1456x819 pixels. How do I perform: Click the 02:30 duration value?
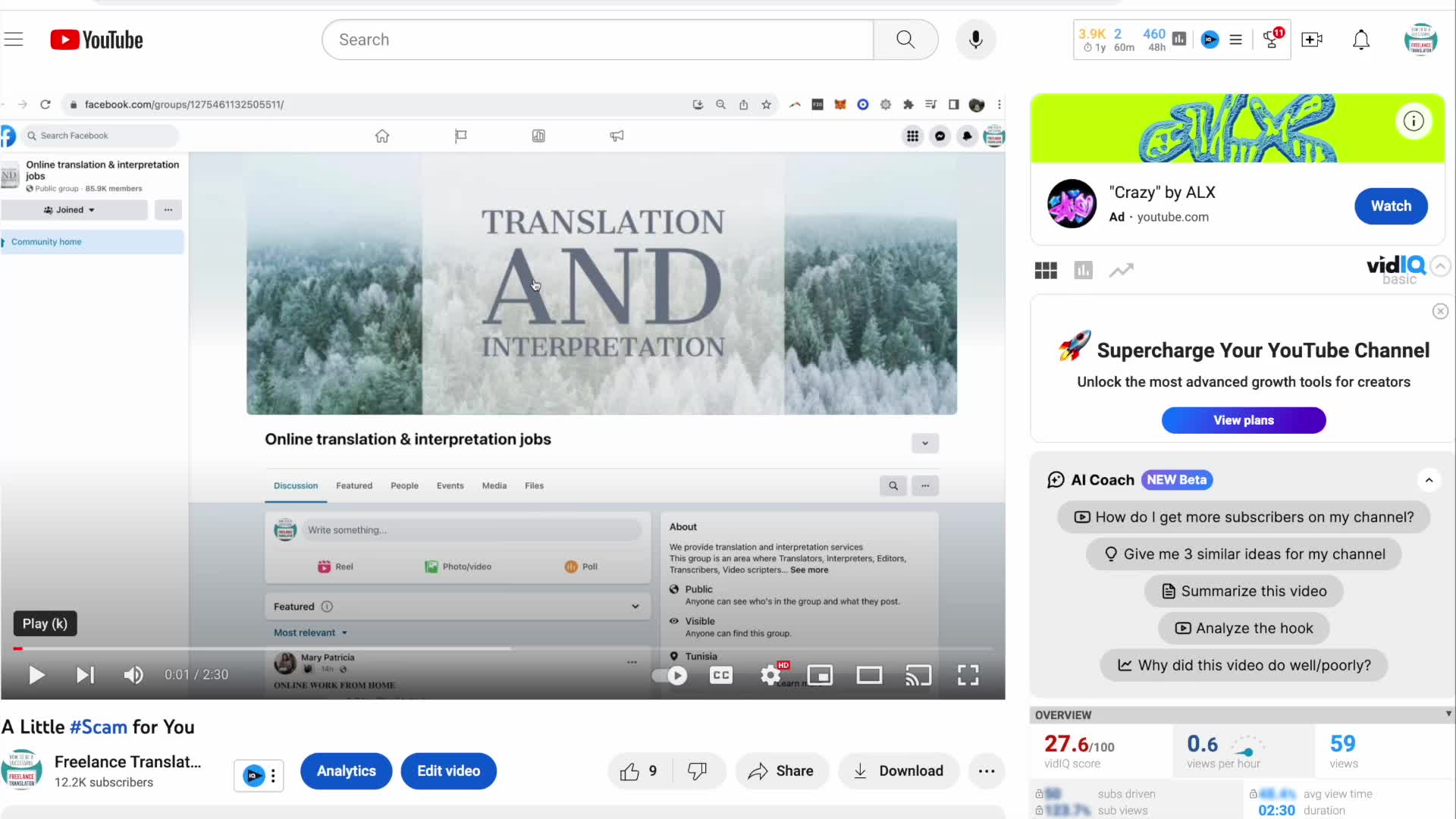(1276, 811)
